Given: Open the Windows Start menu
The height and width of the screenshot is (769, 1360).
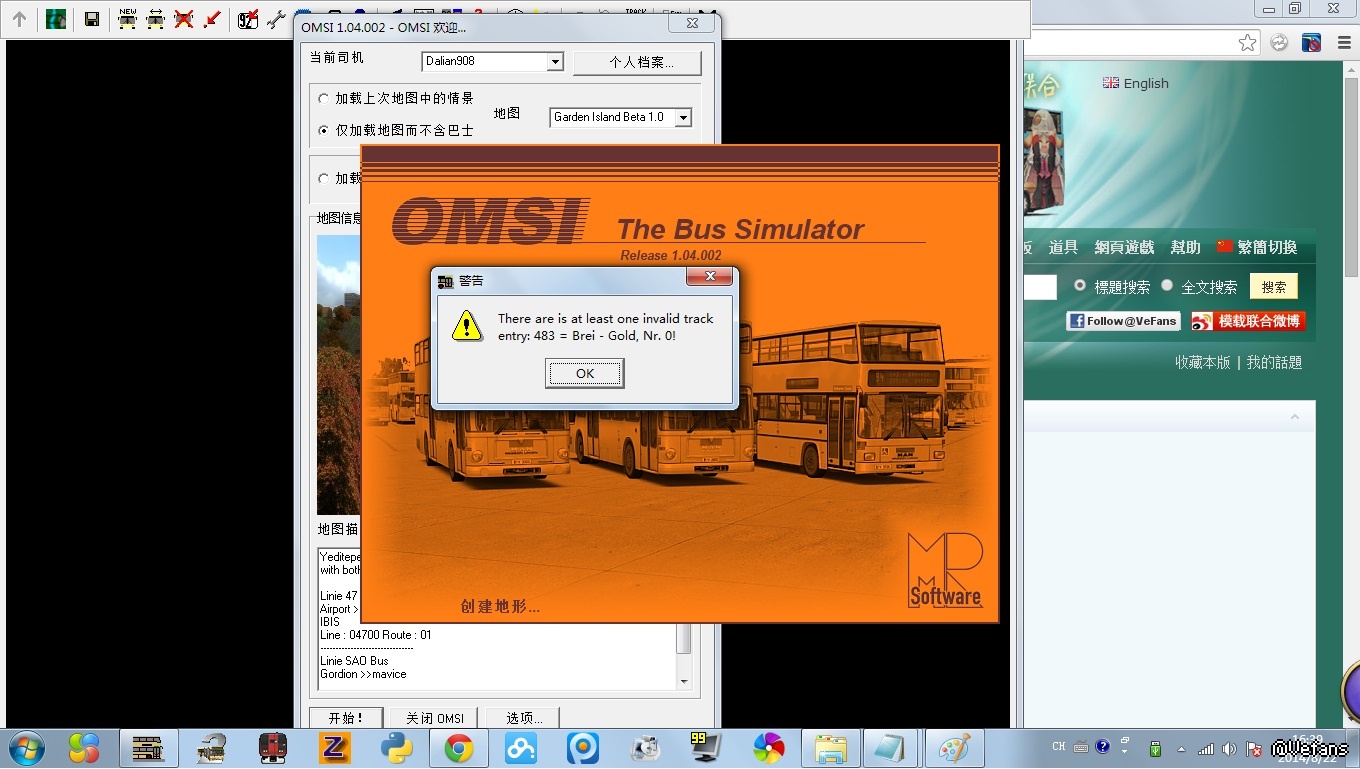Looking at the screenshot, I should point(27,748).
